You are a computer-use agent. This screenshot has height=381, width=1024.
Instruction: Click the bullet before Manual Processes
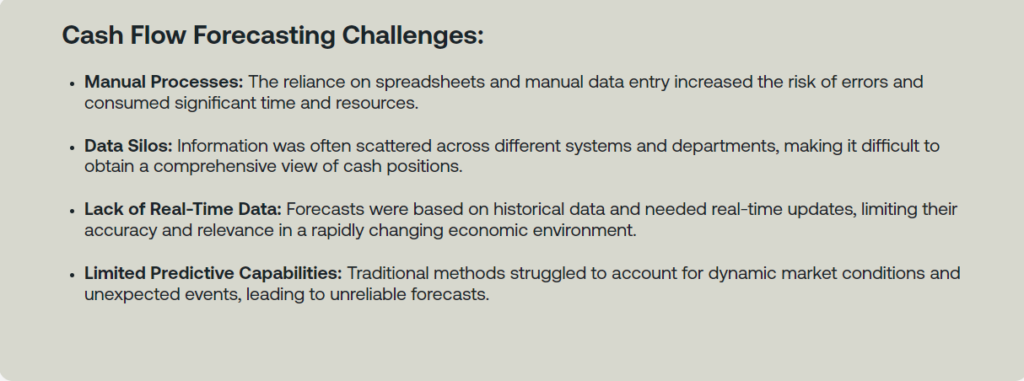[72, 84]
